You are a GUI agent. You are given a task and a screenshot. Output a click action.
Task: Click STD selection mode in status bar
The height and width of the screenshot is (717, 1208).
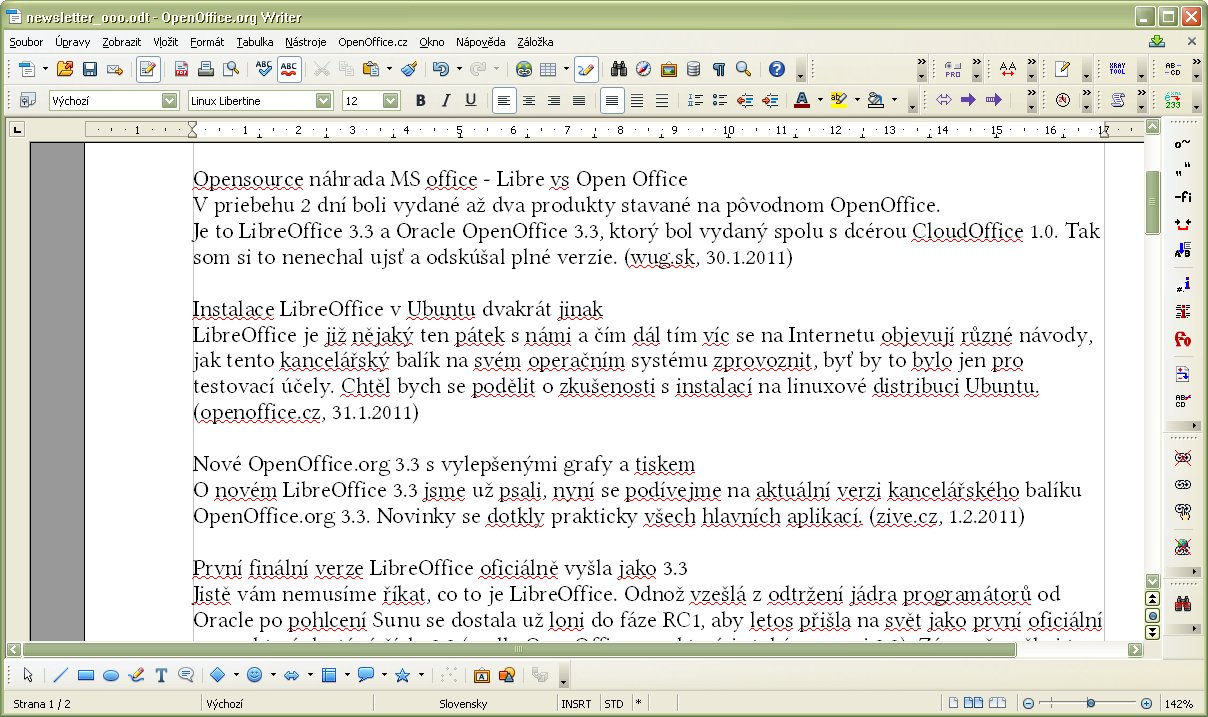point(613,704)
